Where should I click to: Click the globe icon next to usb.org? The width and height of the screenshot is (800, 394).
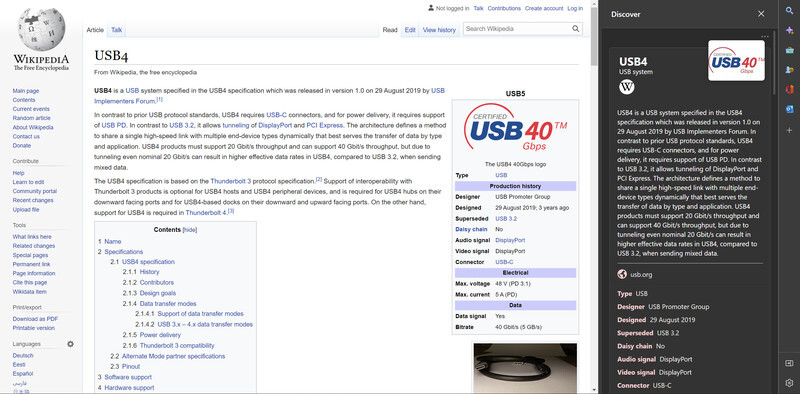click(x=621, y=275)
